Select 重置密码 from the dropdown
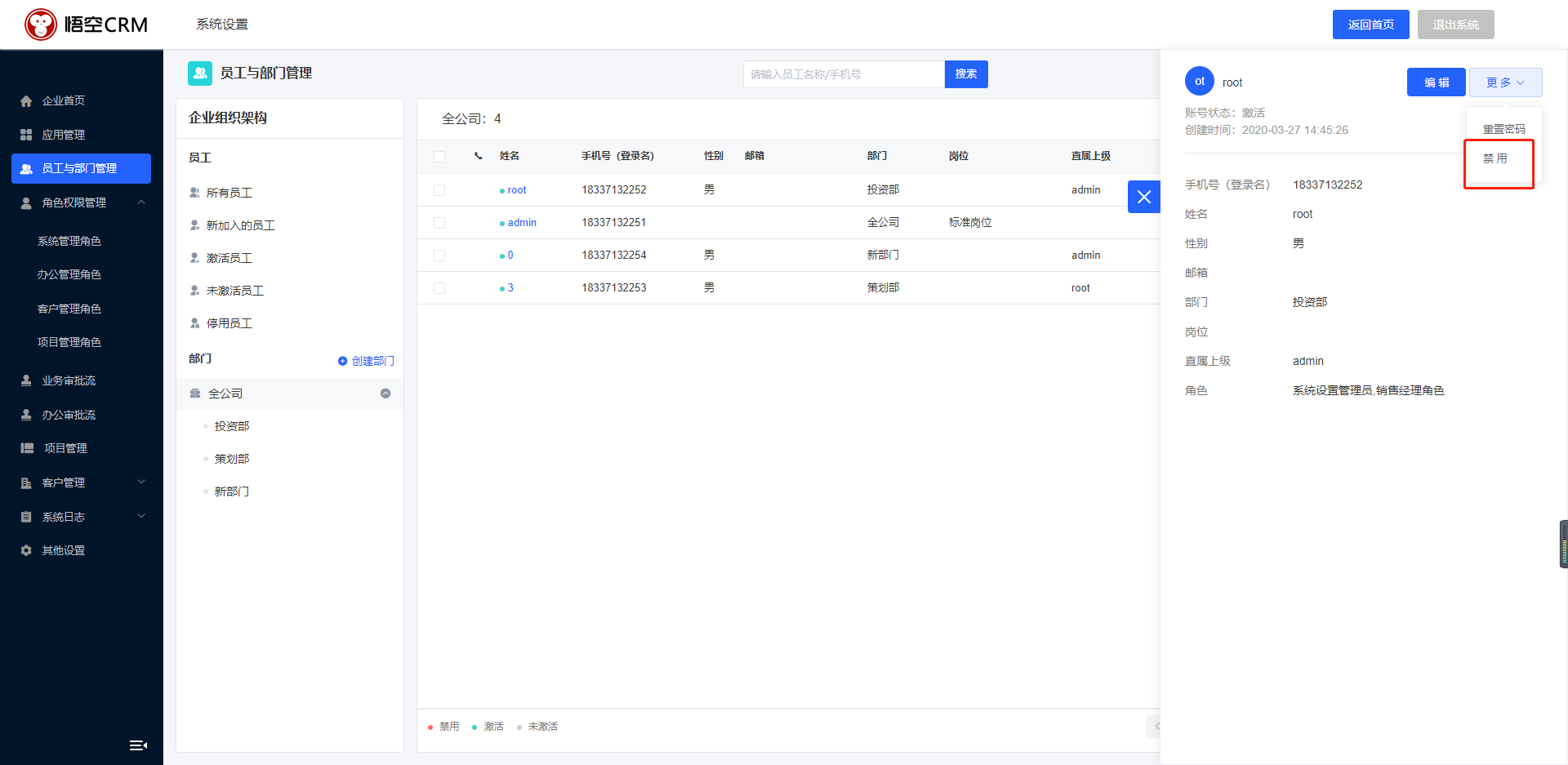This screenshot has width=1568, height=765. click(1503, 129)
